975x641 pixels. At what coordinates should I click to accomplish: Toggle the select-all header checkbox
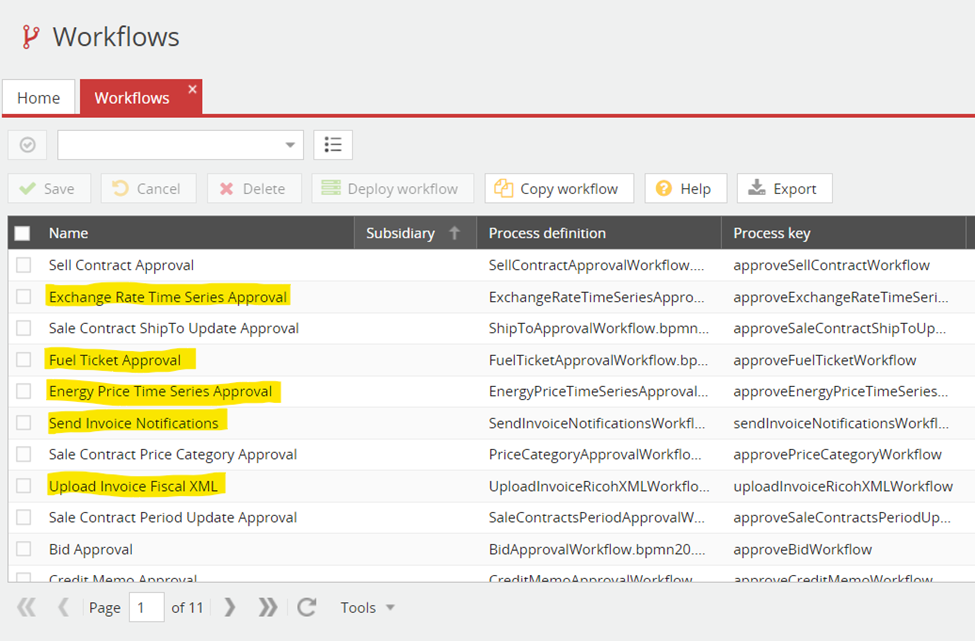(23, 233)
